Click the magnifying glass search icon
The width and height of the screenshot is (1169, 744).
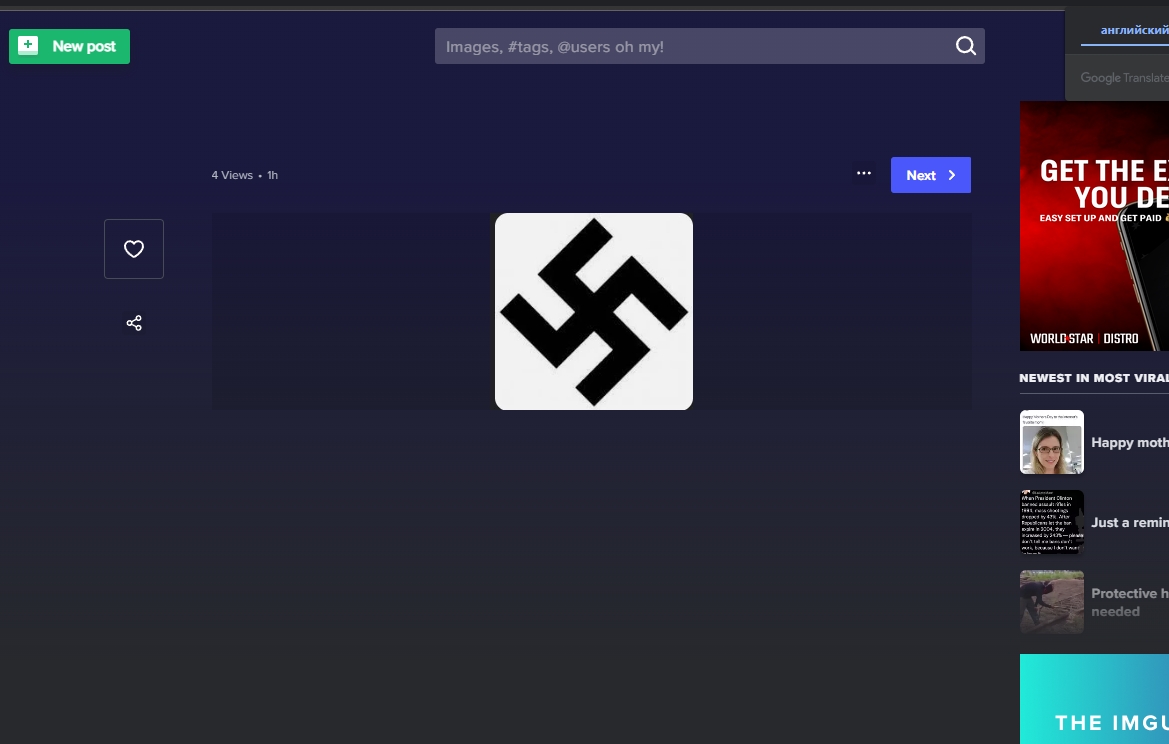tap(965, 46)
